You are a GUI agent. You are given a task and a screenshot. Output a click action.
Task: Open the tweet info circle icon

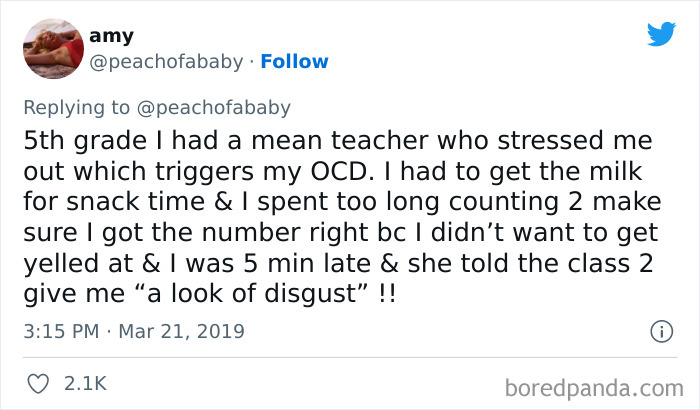(x=661, y=332)
